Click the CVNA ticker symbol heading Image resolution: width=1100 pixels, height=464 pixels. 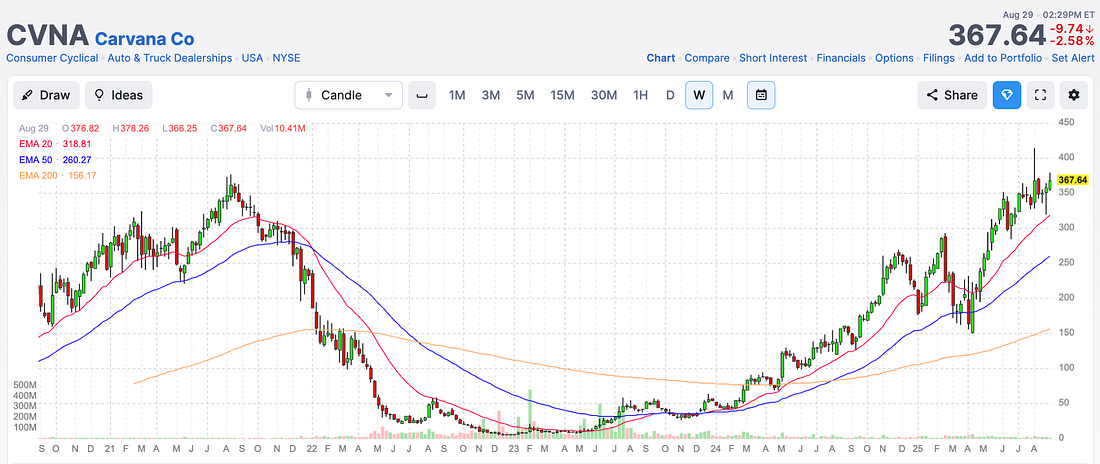pyautogui.click(x=47, y=35)
